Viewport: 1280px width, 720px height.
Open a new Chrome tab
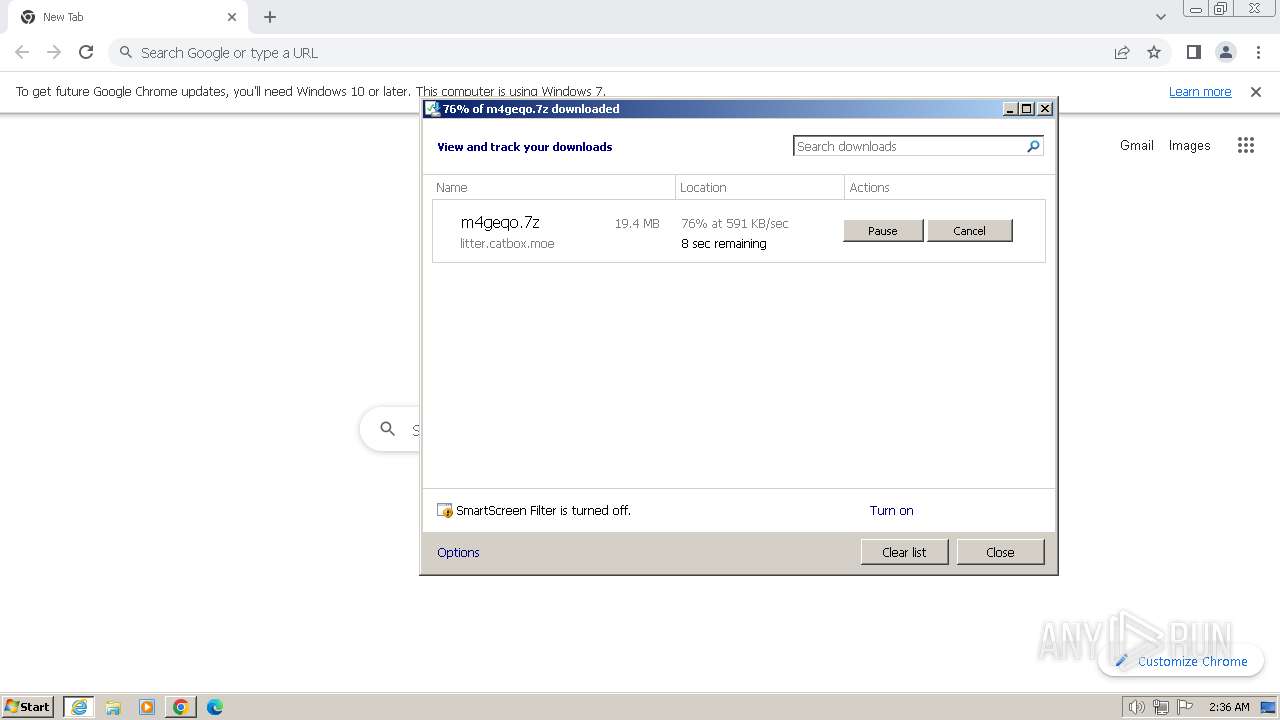[x=270, y=17]
